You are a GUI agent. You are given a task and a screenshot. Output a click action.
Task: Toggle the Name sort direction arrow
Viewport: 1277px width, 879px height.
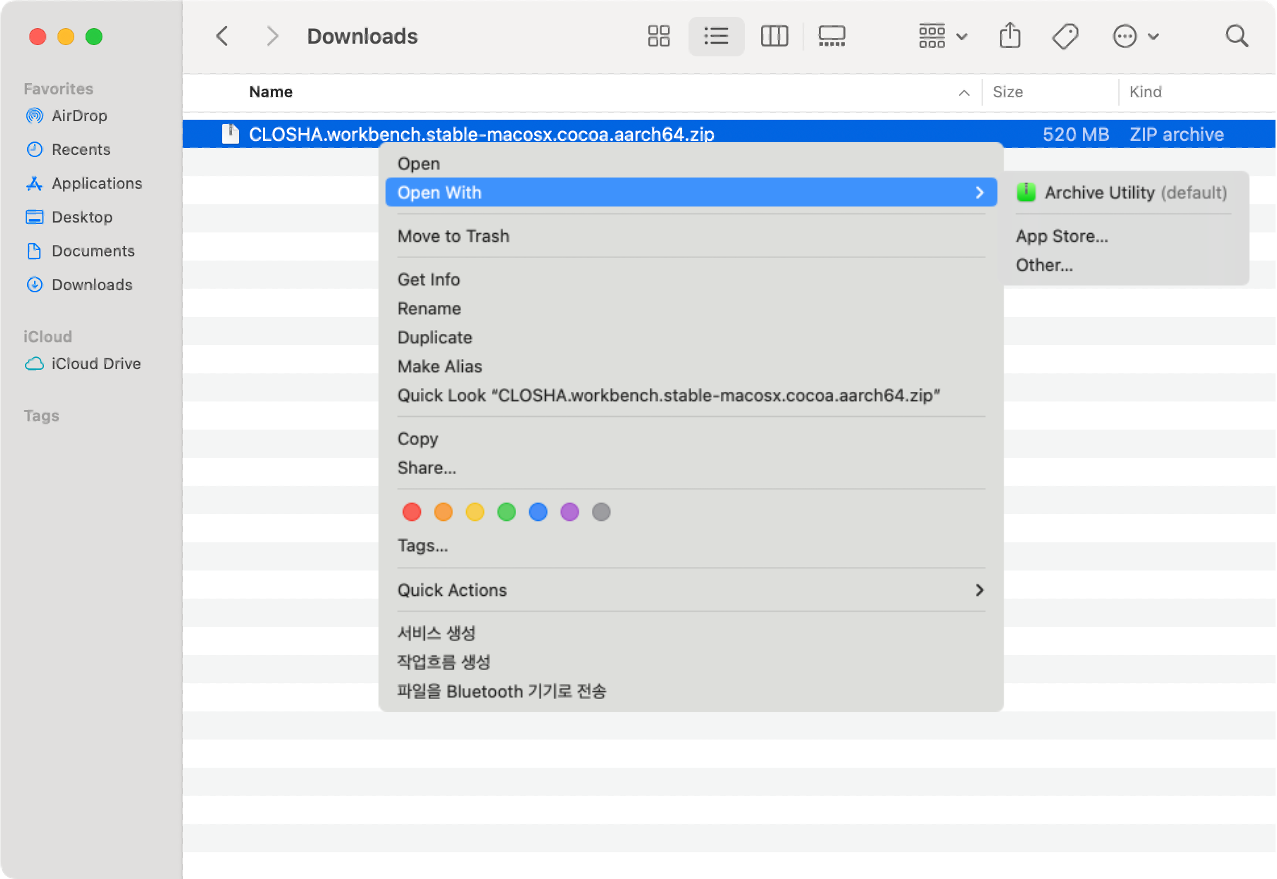coord(964,93)
